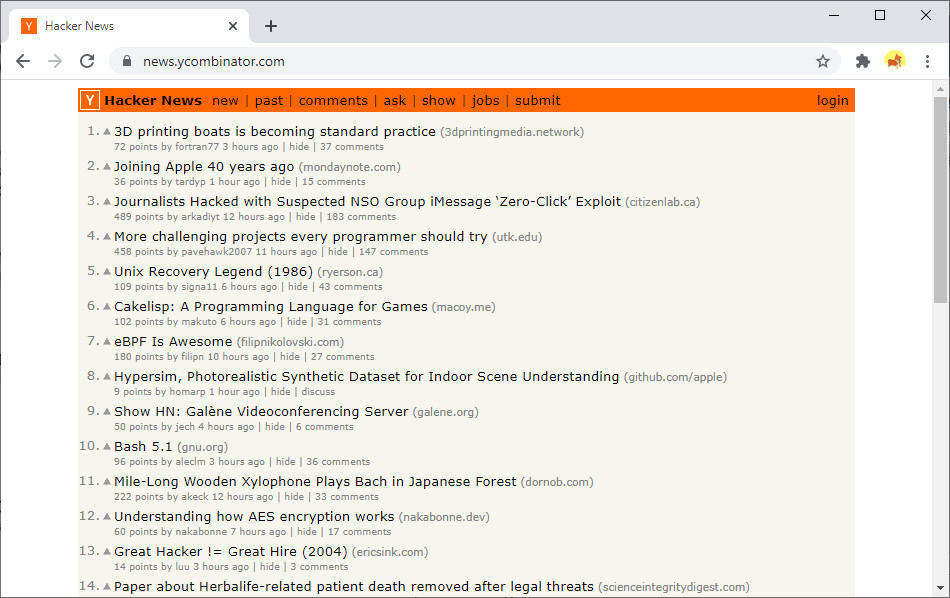Upvote the Journalists Hacked NSO Group story
The width and height of the screenshot is (950, 598).
(107, 202)
